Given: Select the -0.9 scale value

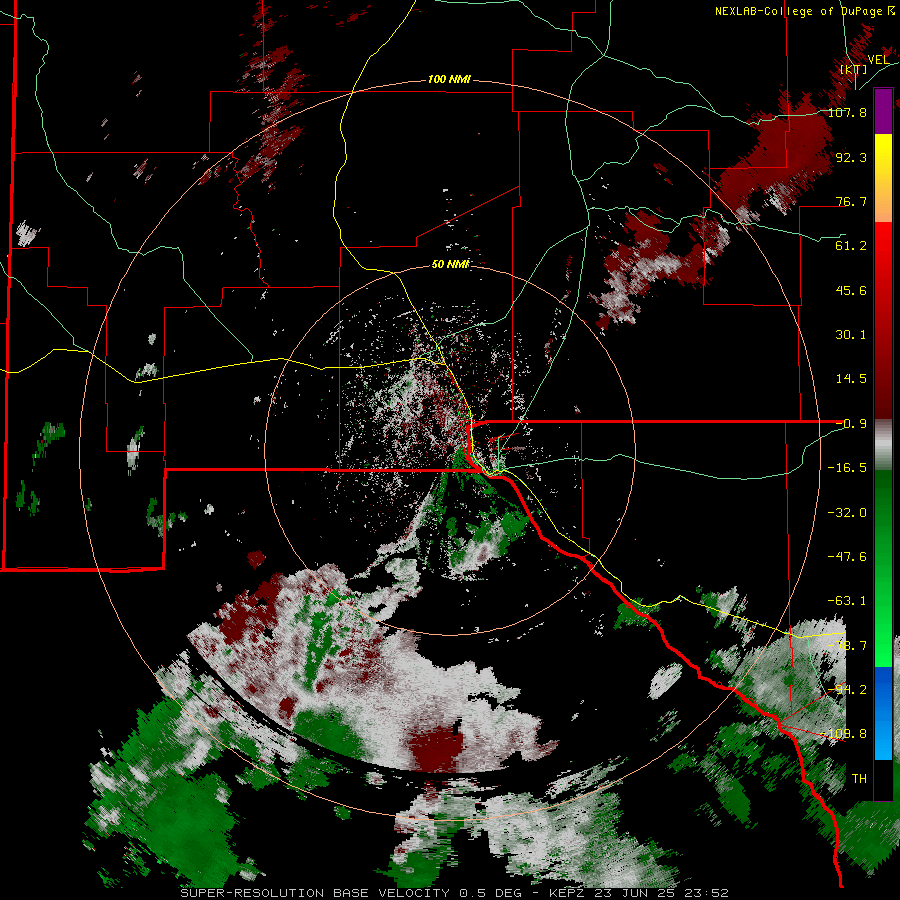Looking at the screenshot, I should (x=851, y=424).
